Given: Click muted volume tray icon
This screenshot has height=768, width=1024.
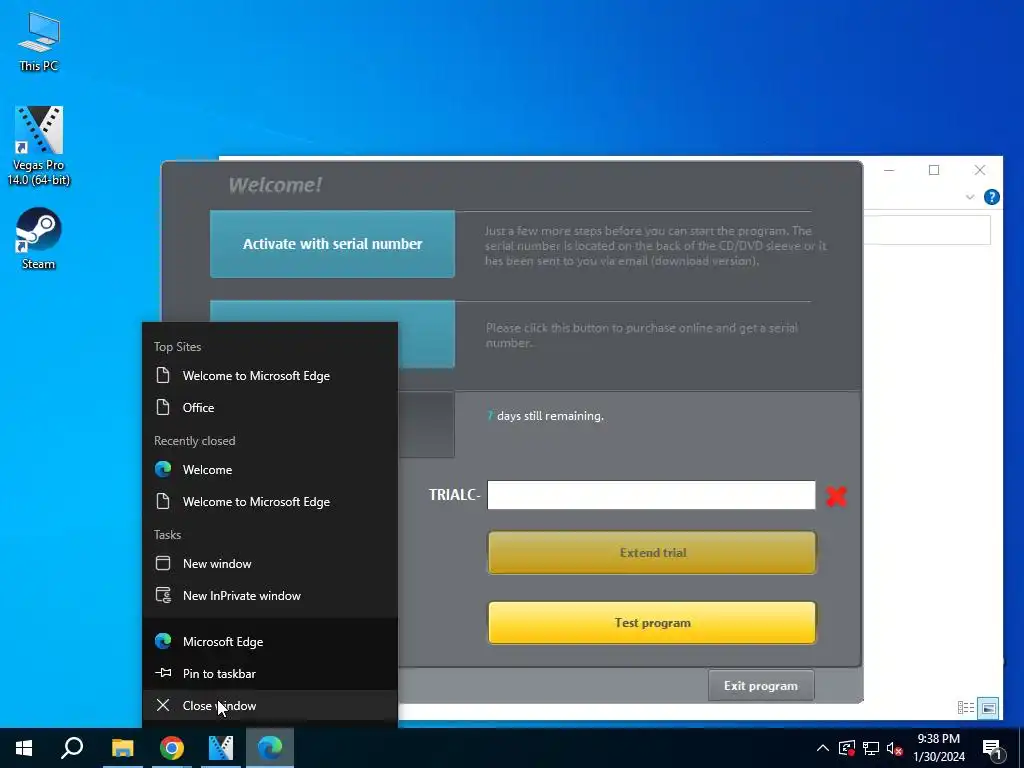Looking at the screenshot, I should (895, 748).
